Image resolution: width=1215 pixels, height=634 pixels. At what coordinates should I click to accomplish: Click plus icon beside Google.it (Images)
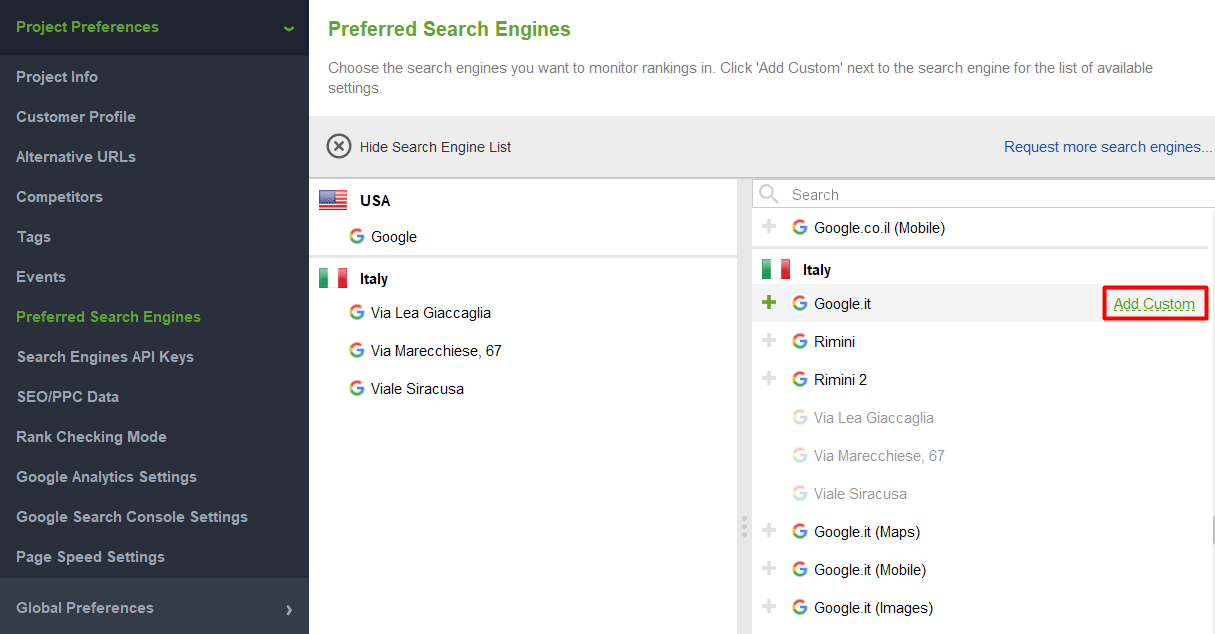769,606
